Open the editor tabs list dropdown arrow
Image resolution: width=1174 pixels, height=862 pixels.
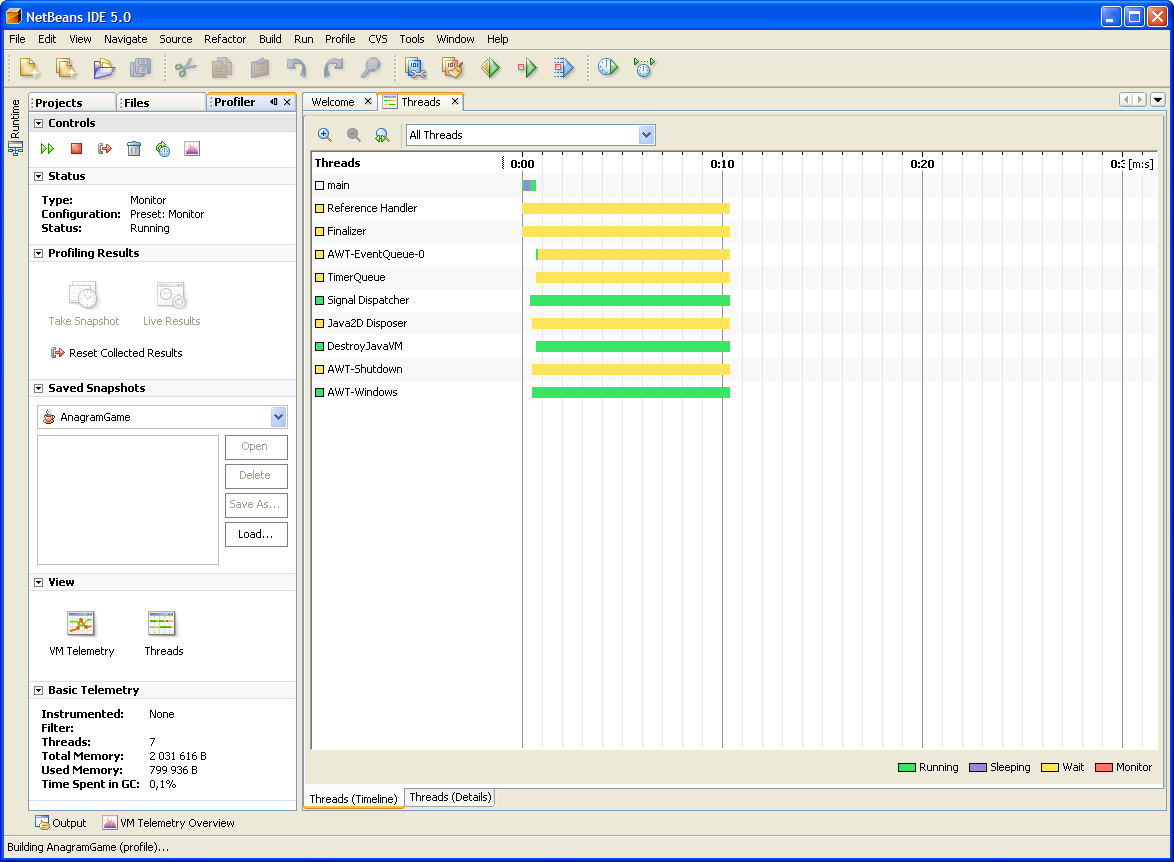click(1158, 100)
